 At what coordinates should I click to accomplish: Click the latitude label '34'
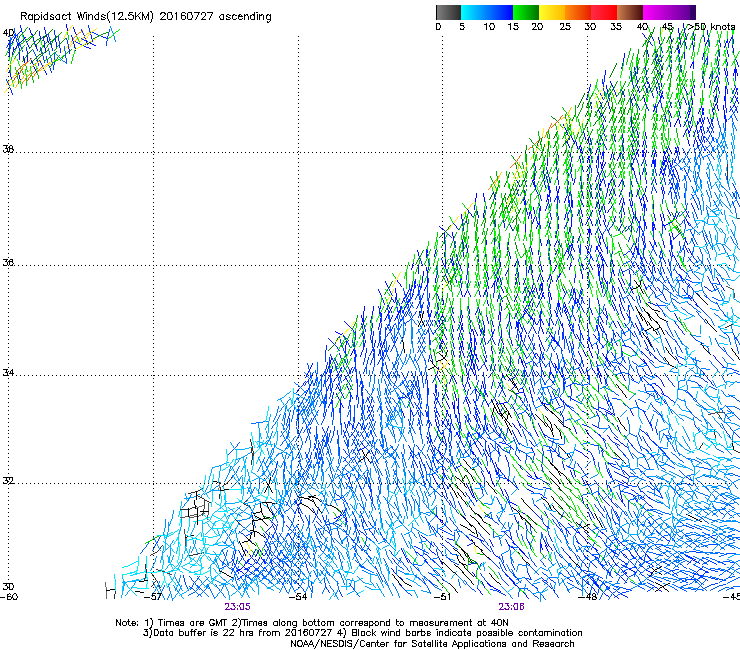8,373
